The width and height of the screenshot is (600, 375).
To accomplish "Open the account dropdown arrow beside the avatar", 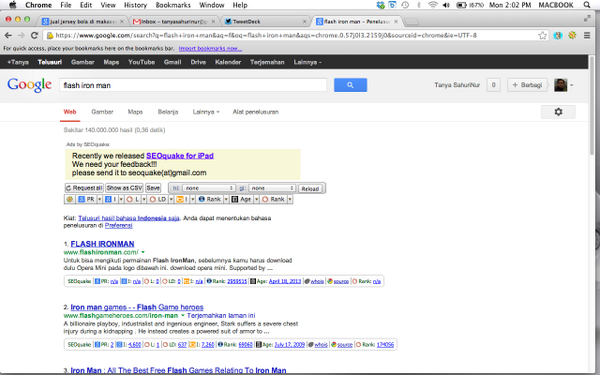I will click(572, 85).
